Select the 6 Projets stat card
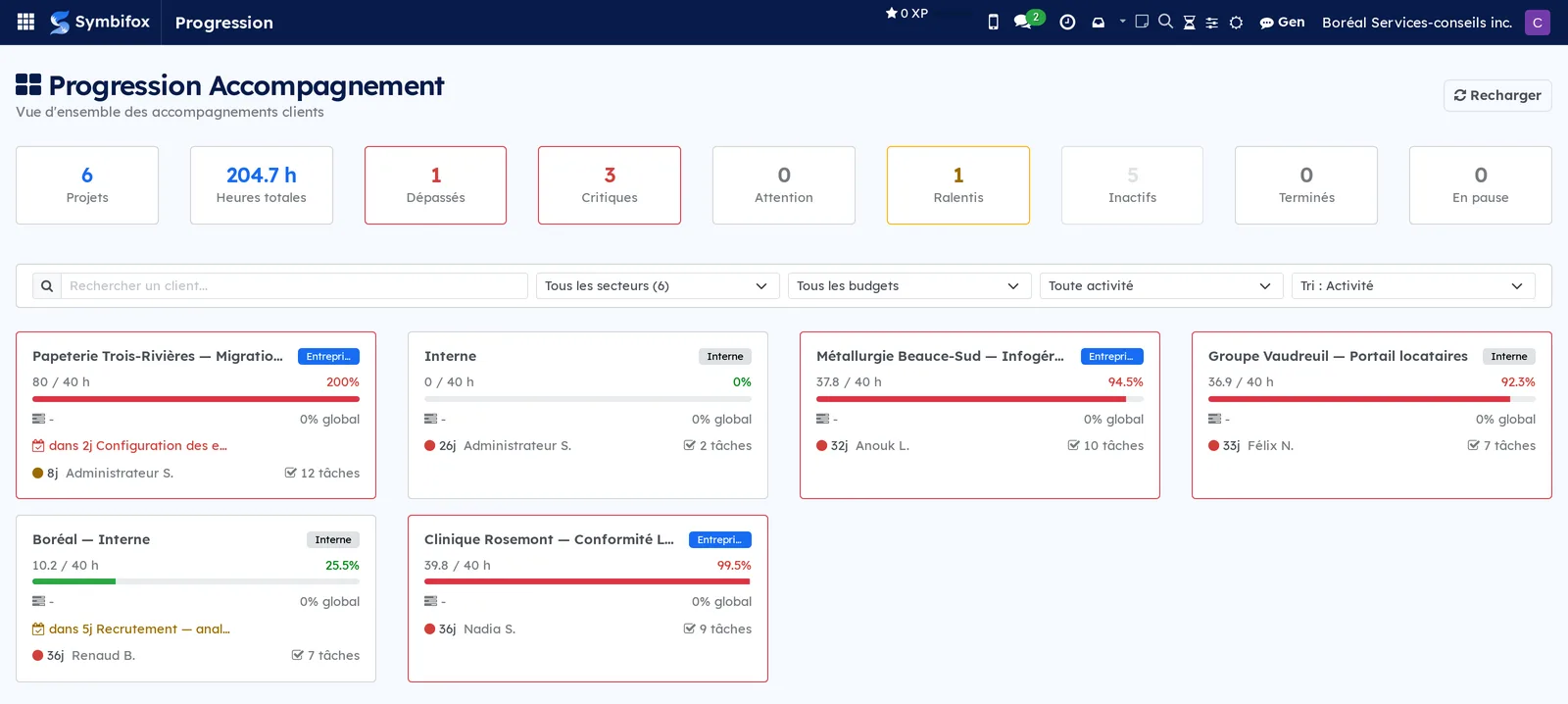This screenshot has height=704, width=1568. tap(87, 185)
